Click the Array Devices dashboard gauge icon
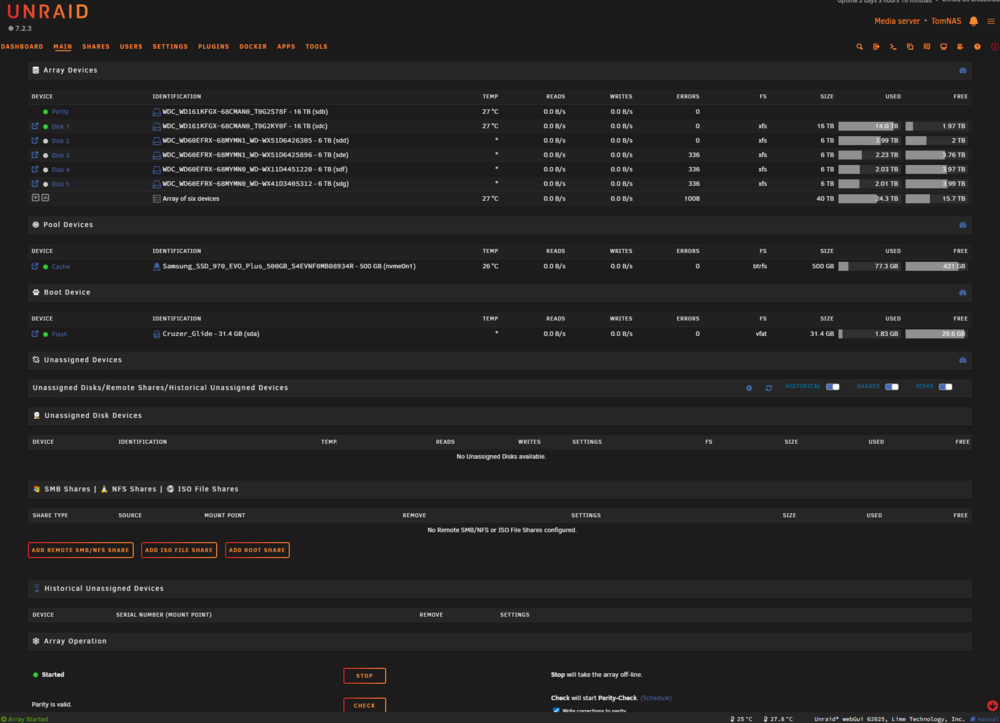 [962, 71]
